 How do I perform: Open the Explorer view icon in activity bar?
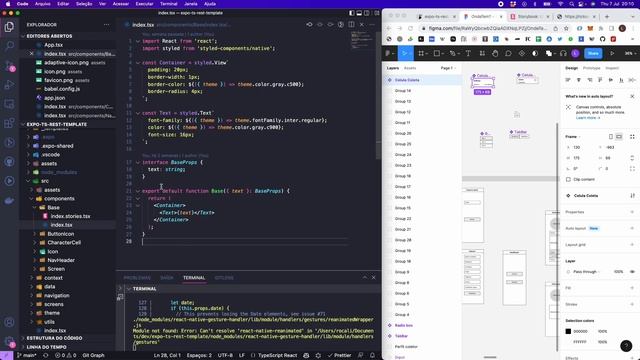pyautogui.click(x=9, y=27)
